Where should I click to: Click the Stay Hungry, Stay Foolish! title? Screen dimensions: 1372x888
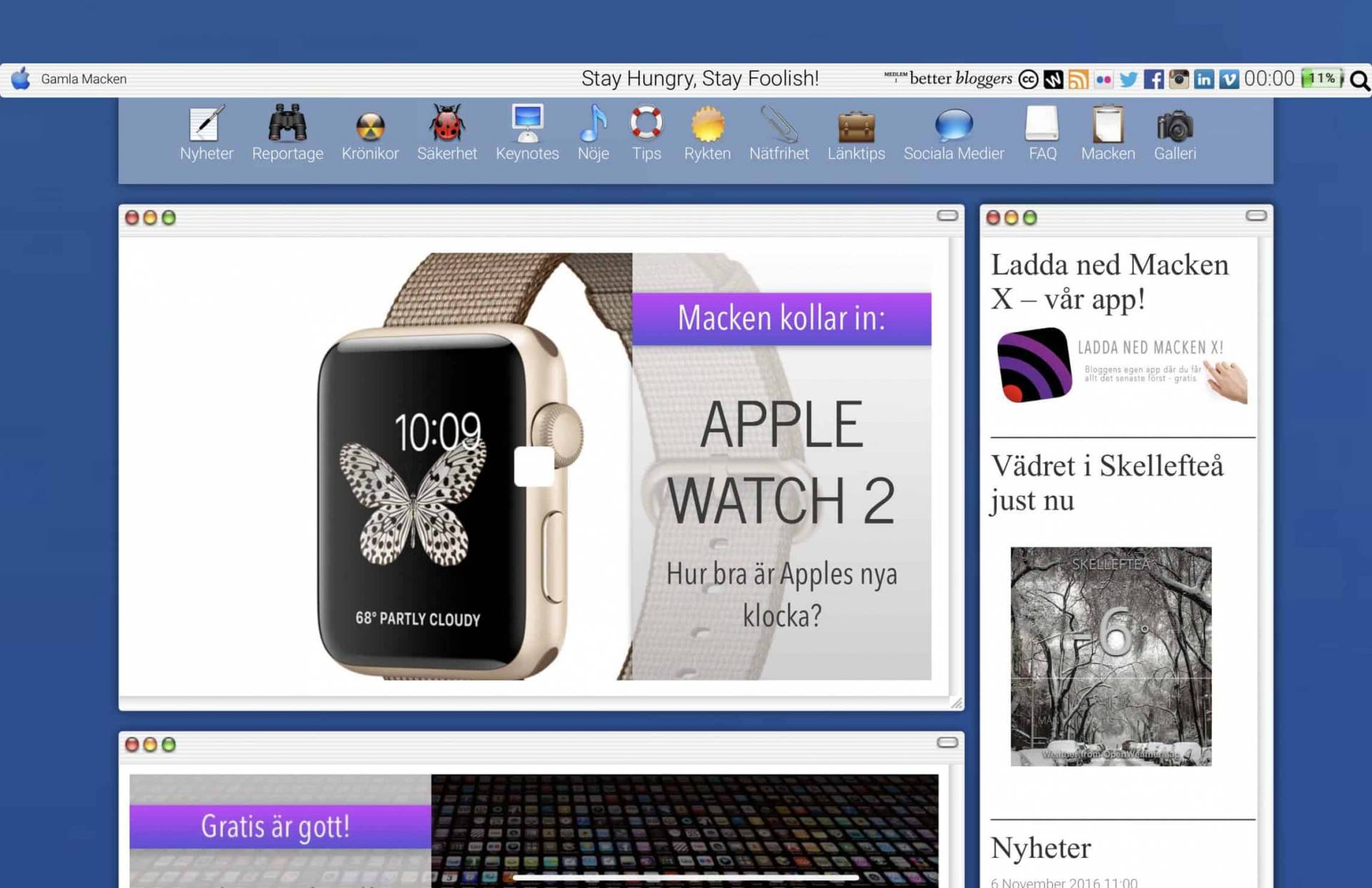click(x=700, y=79)
